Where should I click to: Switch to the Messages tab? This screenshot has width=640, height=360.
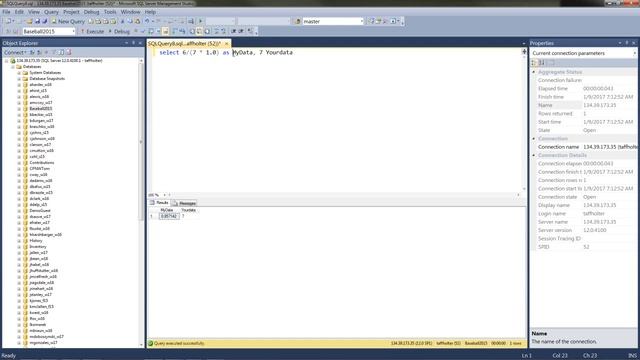(x=184, y=203)
